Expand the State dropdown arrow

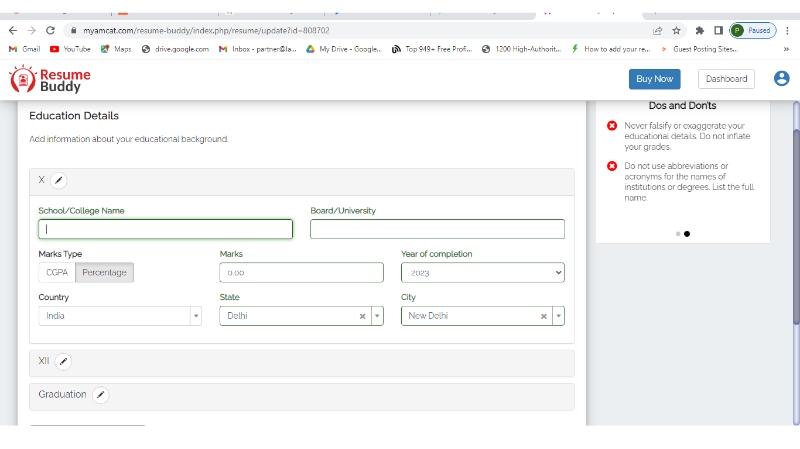tap(377, 316)
